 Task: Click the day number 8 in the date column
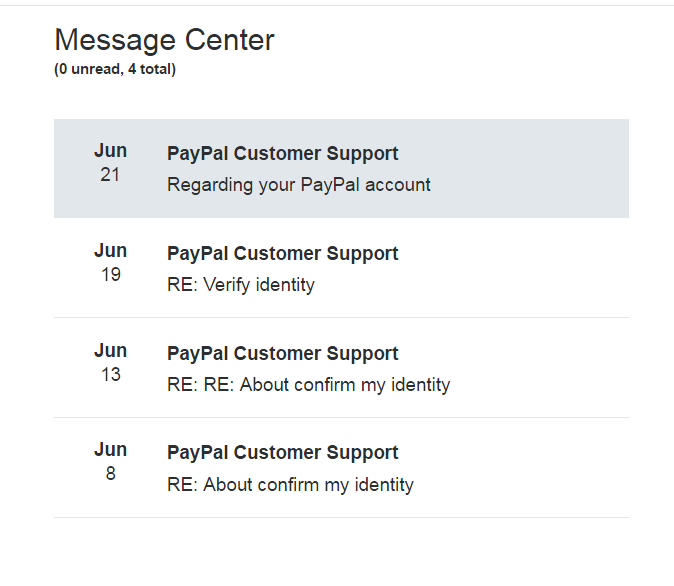(110, 474)
